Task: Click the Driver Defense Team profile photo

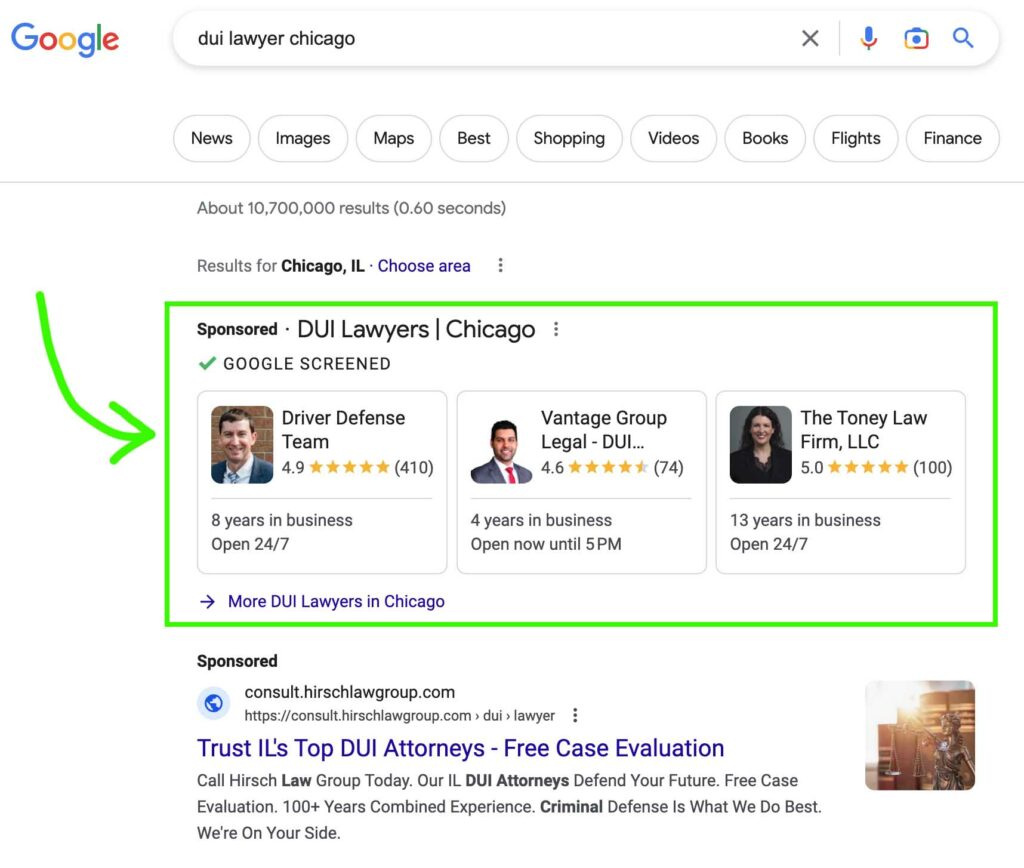Action: [242, 445]
